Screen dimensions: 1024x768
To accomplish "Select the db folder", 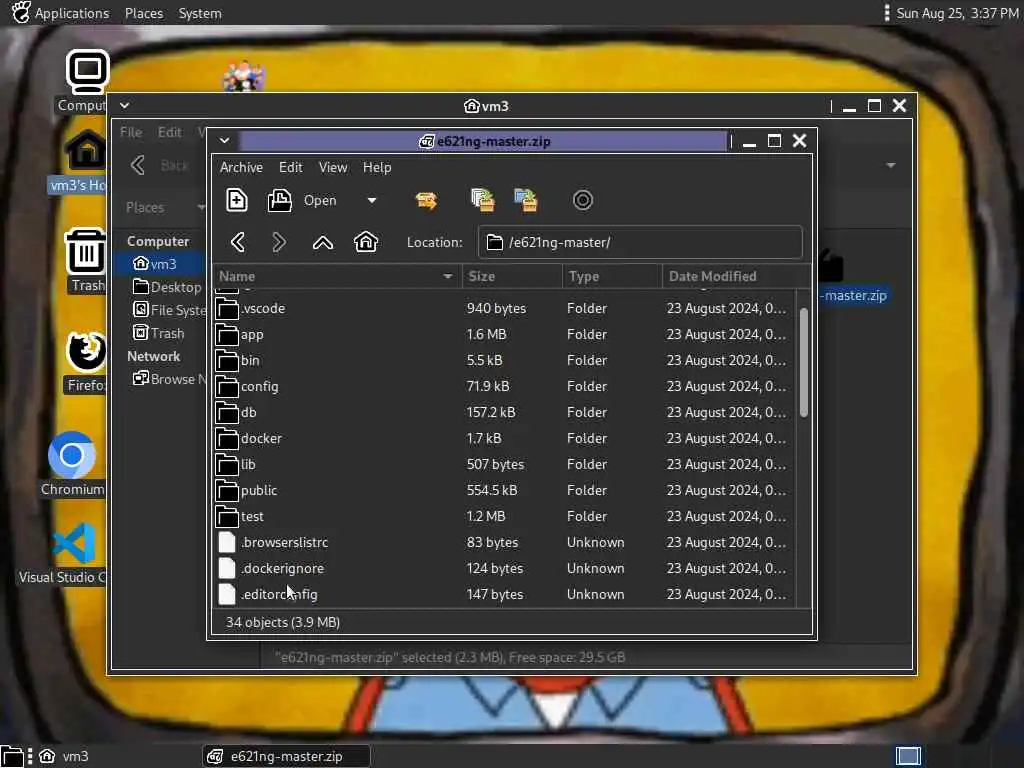I will (504, 413).
